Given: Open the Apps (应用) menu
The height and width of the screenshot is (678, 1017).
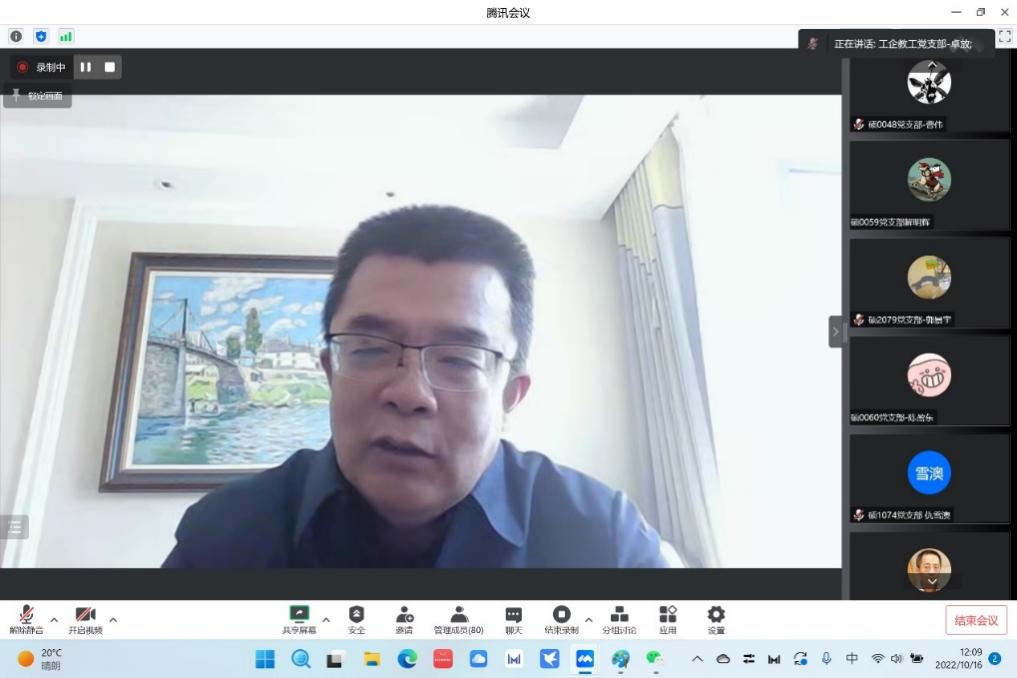Looking at the screenshot, I should pyautogui.click(x=667, y=619).
